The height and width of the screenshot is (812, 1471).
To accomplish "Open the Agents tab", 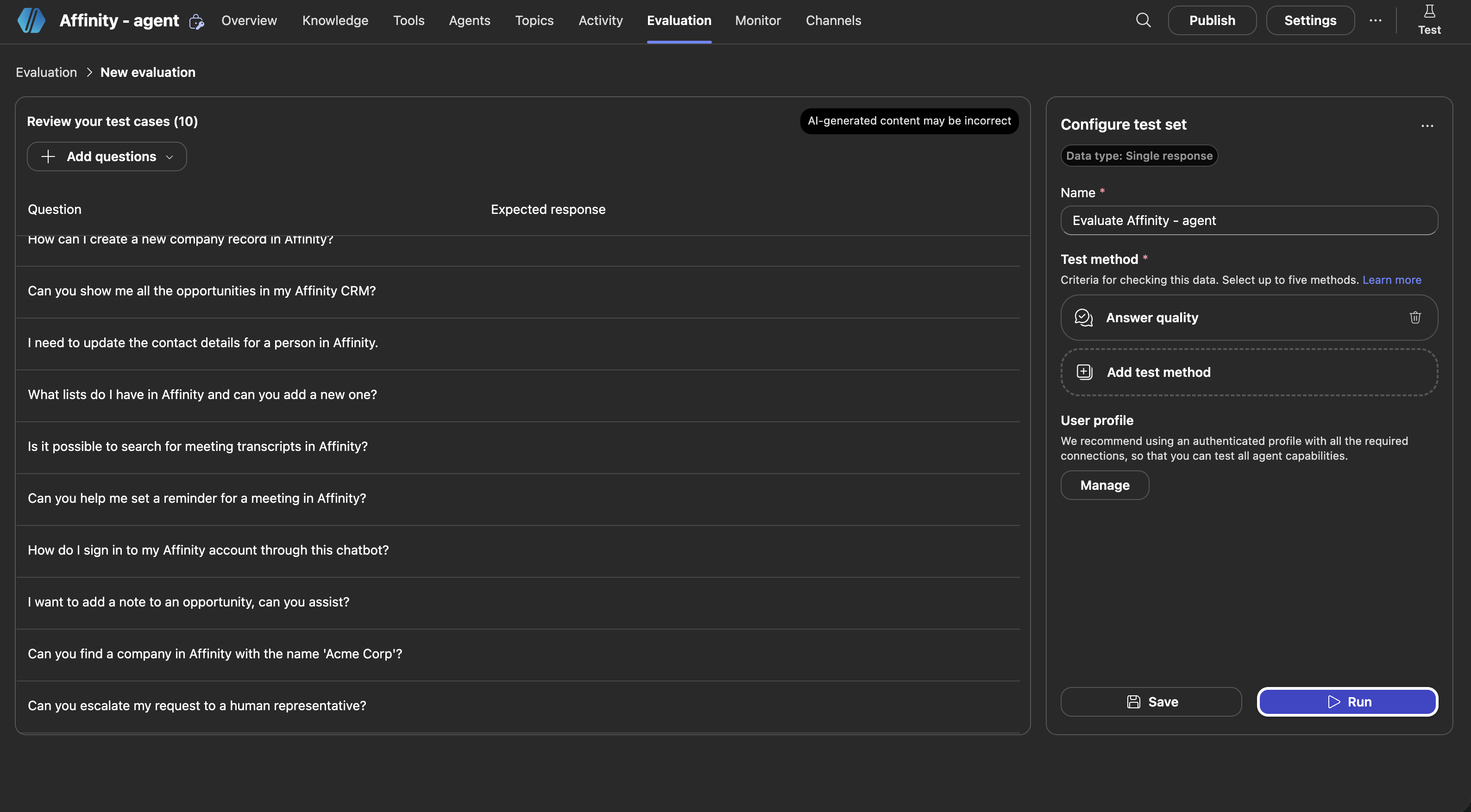I will click(x=469, y=20).
